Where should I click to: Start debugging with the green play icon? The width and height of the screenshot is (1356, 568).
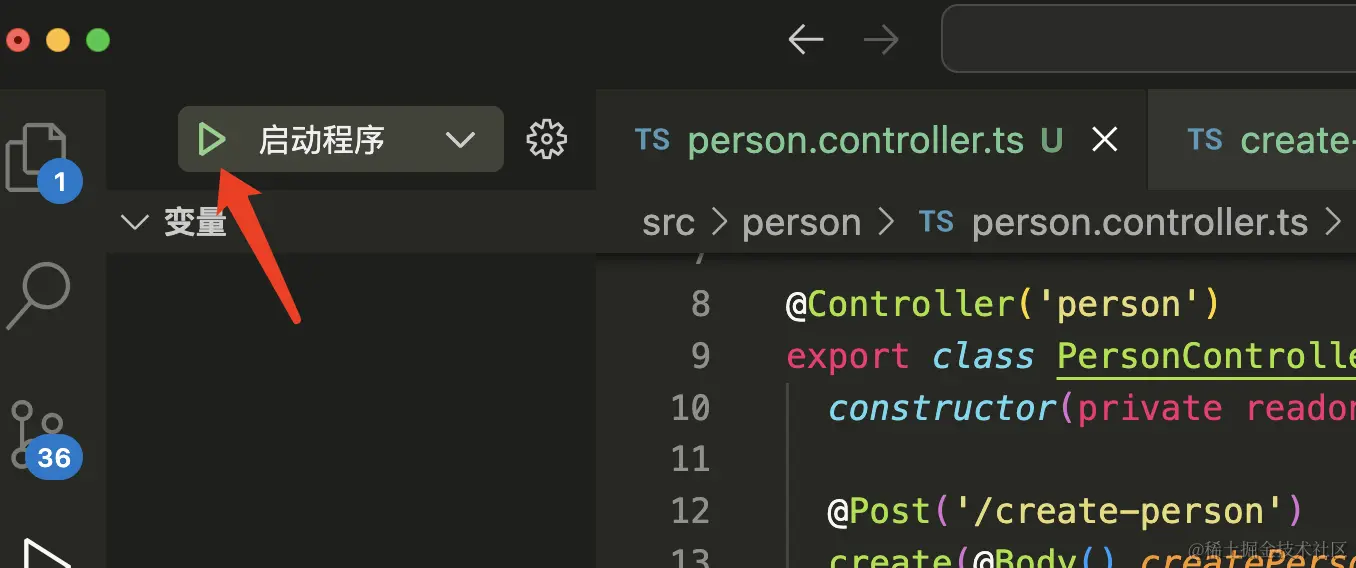[211, 140]
